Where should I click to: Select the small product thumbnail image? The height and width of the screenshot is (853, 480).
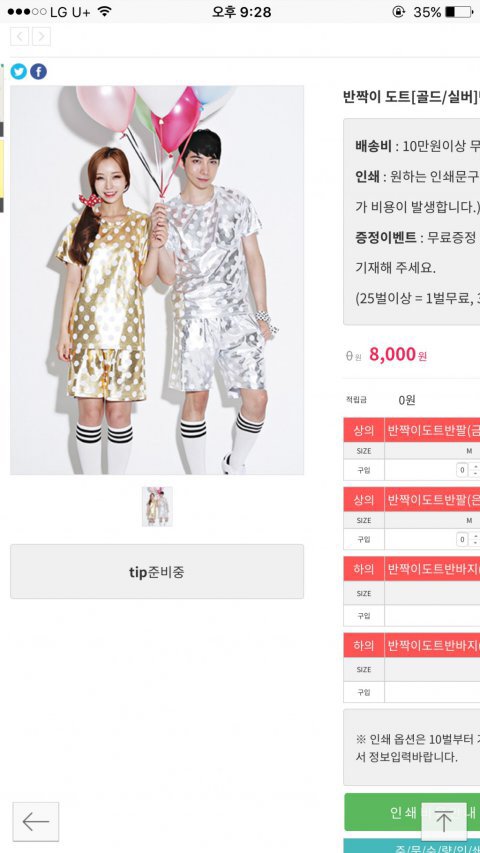pos(157,506)
